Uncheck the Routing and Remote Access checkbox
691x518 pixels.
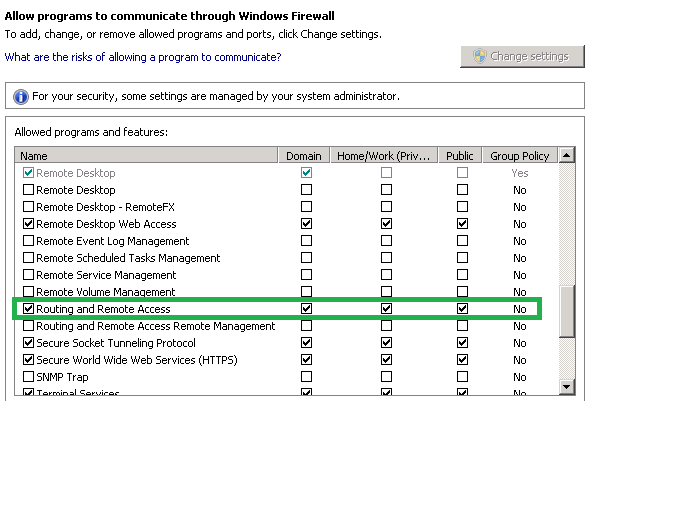pyautogui.click(x=28, y=309)
